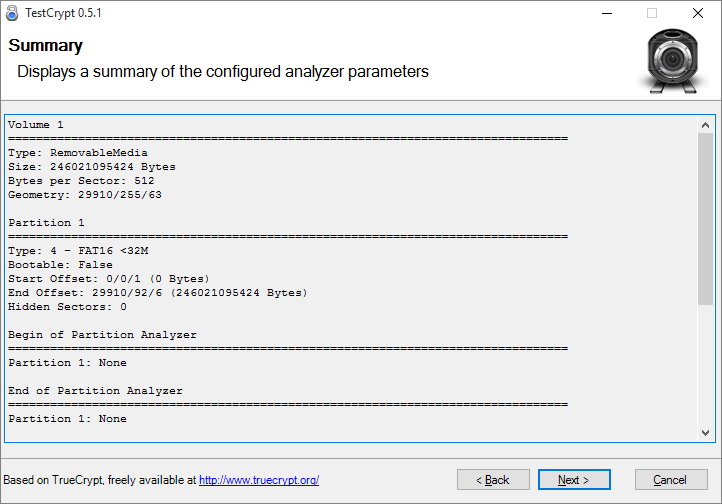Click 'Partition 1: None' under Begin analyzer
Image resolution: width=722 pixels, height=504 pixels.
click(x=67, y=363)
